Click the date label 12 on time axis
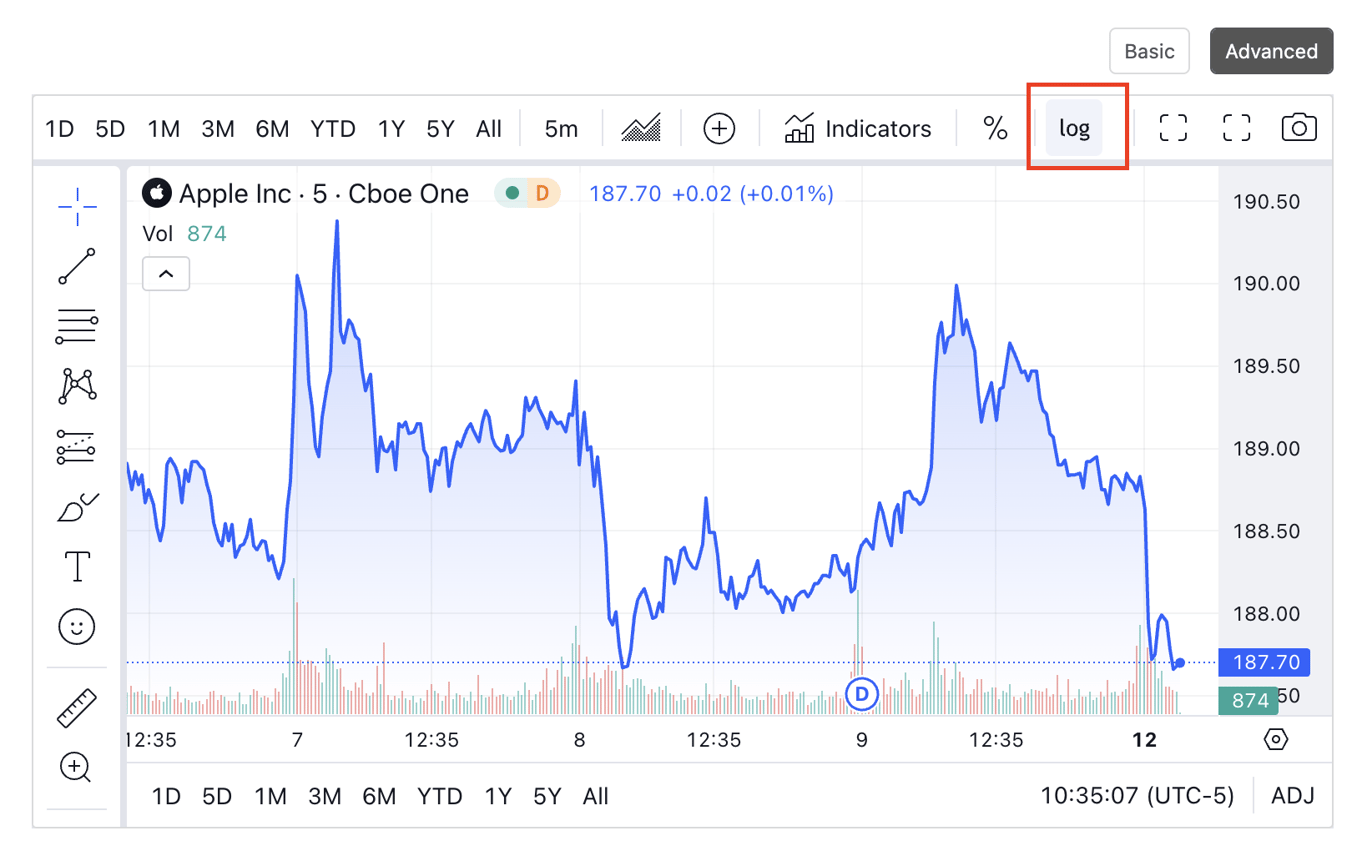 tap(1144, 740)
